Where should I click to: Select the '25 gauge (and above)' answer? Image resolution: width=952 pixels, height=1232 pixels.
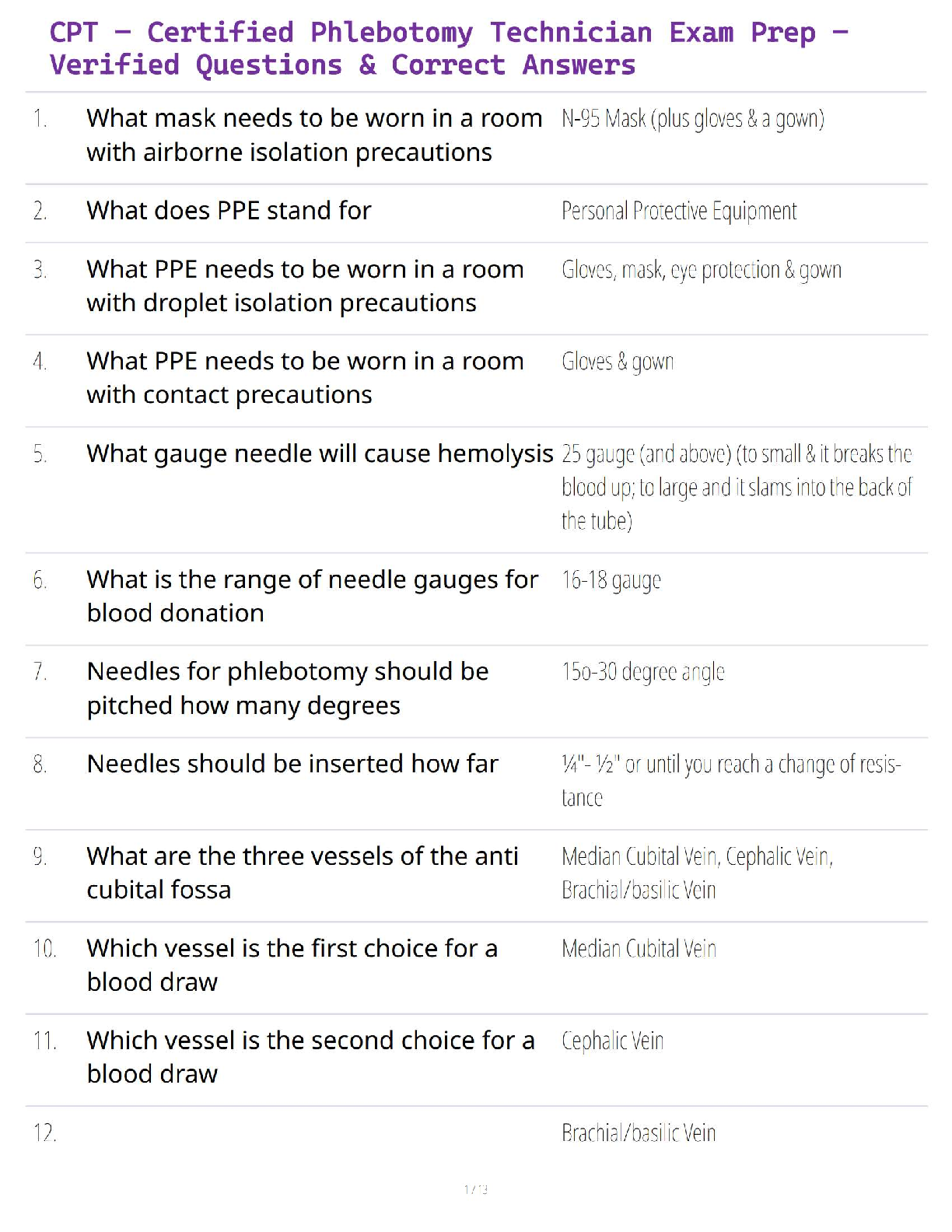click(736, 487)
